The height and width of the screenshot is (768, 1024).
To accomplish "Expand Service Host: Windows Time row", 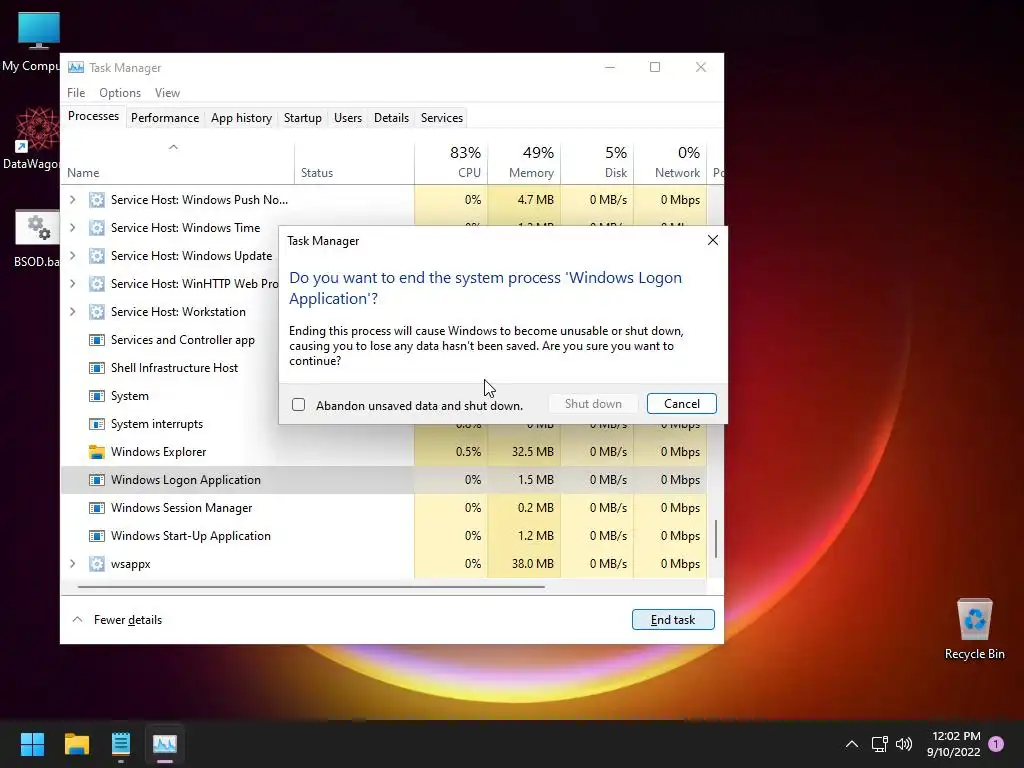I will point(72,227).
